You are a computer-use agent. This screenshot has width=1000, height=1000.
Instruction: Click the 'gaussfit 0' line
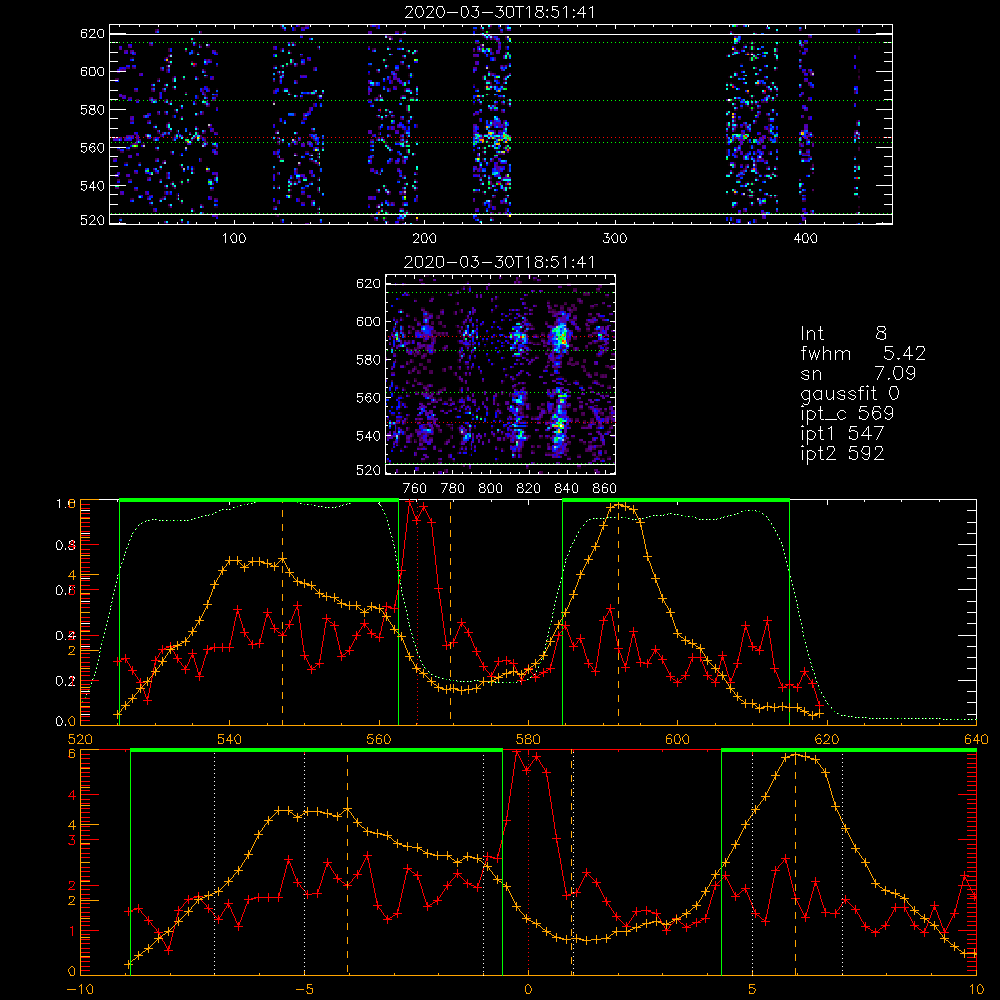coord(851,393)
